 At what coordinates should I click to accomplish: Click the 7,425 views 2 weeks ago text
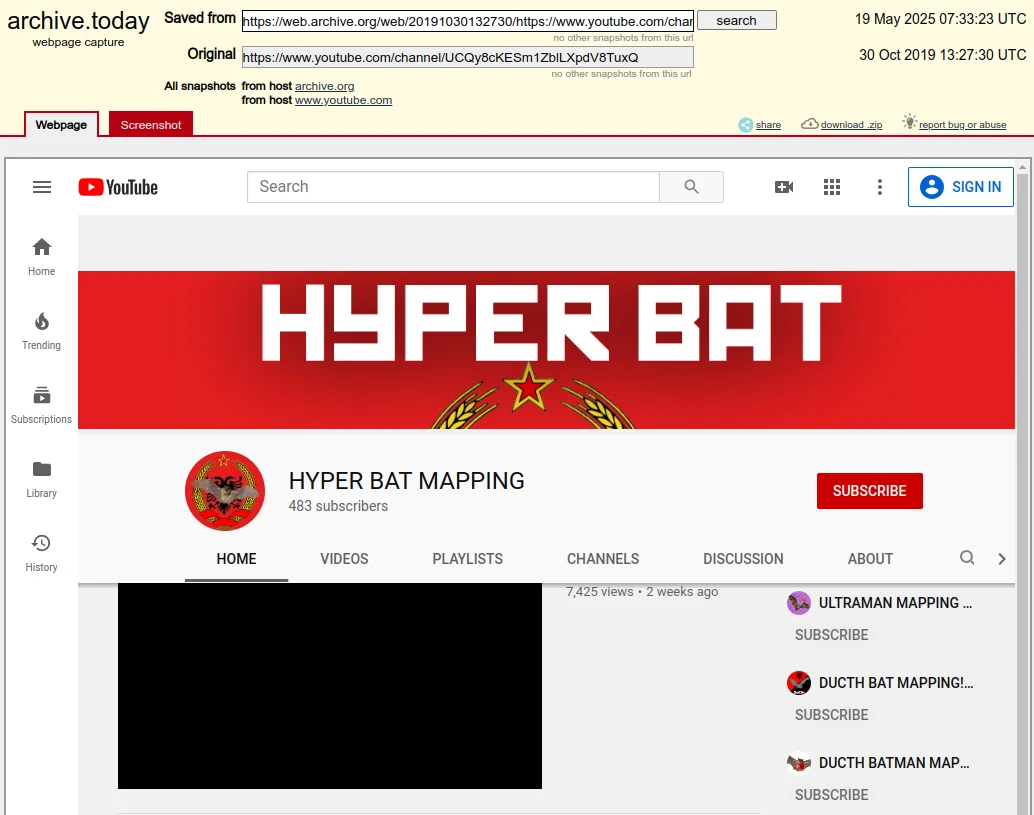tap(642, 591)
